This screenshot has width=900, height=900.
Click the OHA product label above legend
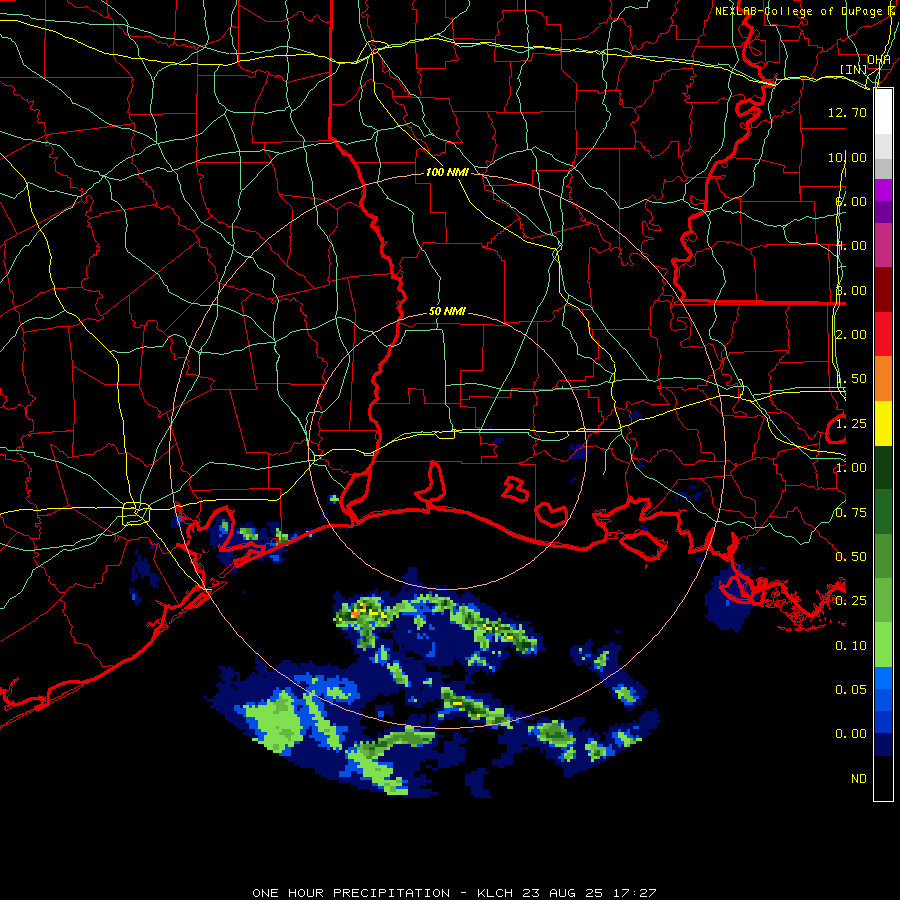pyautogui.click(x=879, y=60)
